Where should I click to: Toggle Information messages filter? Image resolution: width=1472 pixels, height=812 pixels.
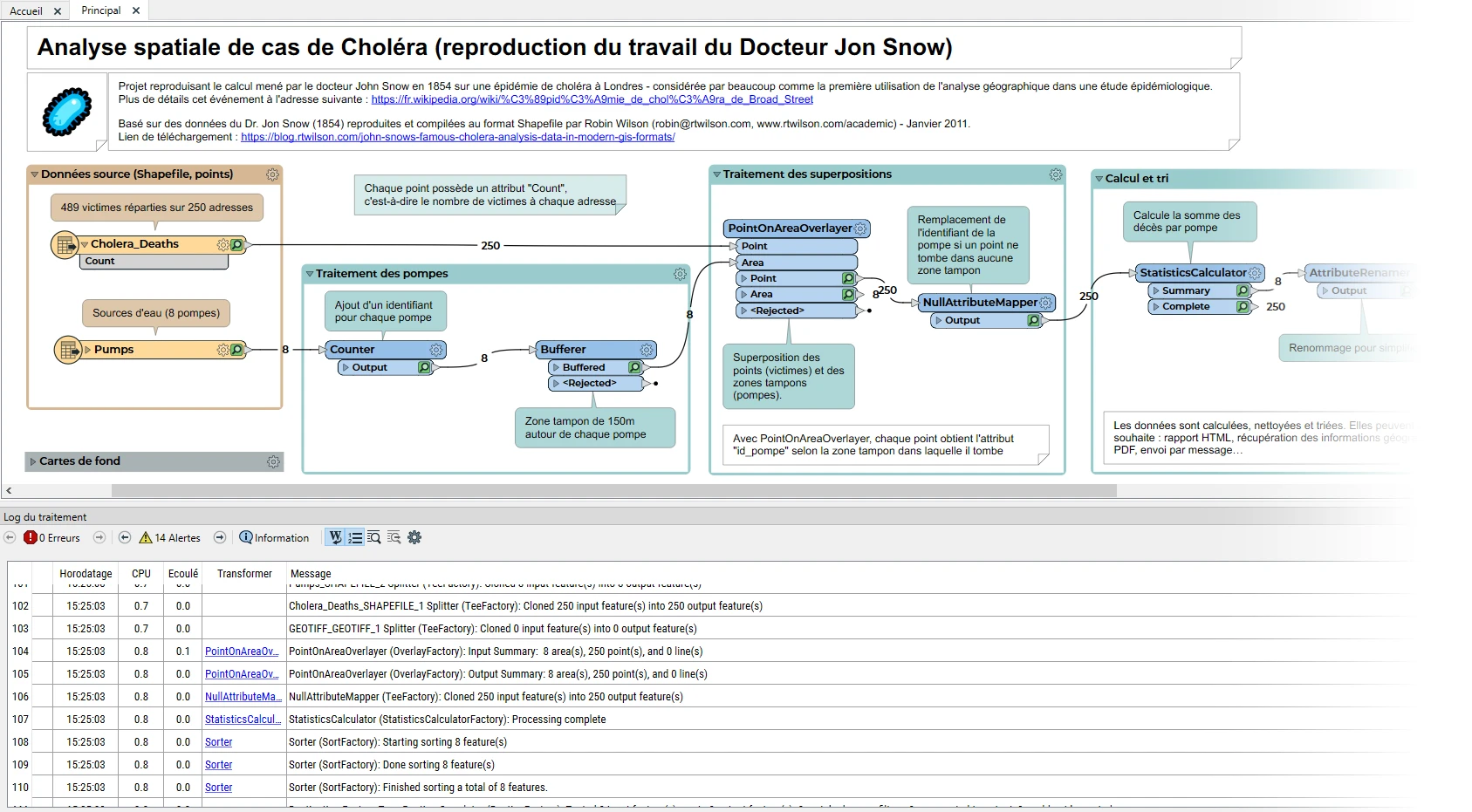(274, 538)
